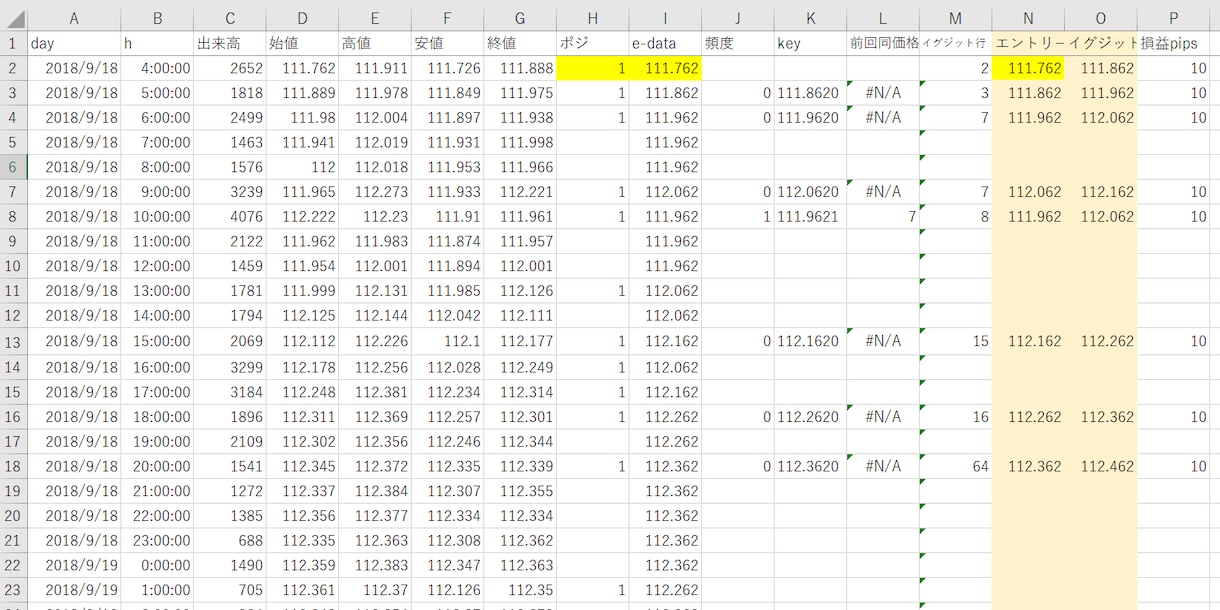Select the volume cell showing 705
Screen dimensions: 1220x610
click(x=230, y=590)
